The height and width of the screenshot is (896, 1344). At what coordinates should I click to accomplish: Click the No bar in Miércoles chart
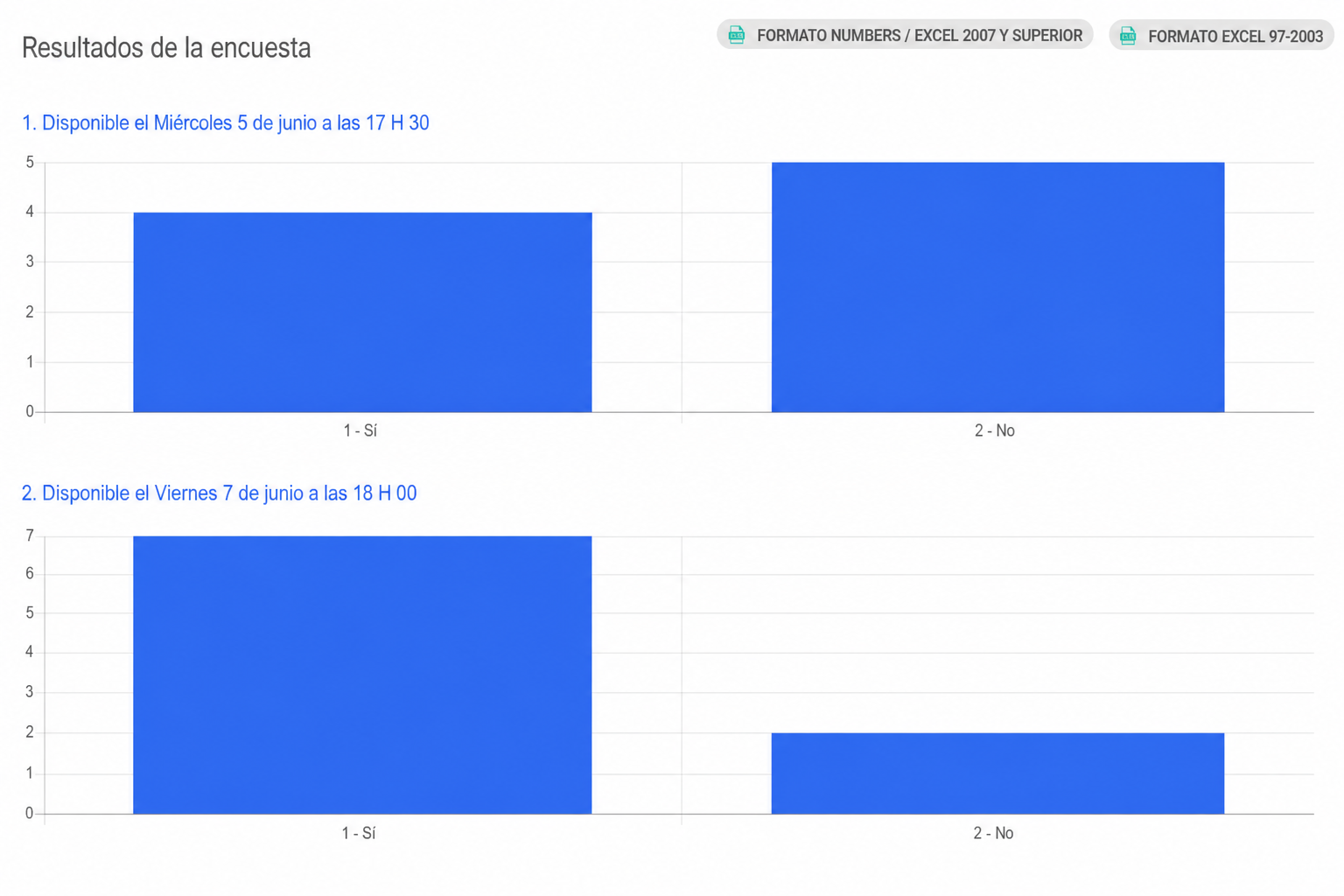point(997,287)
